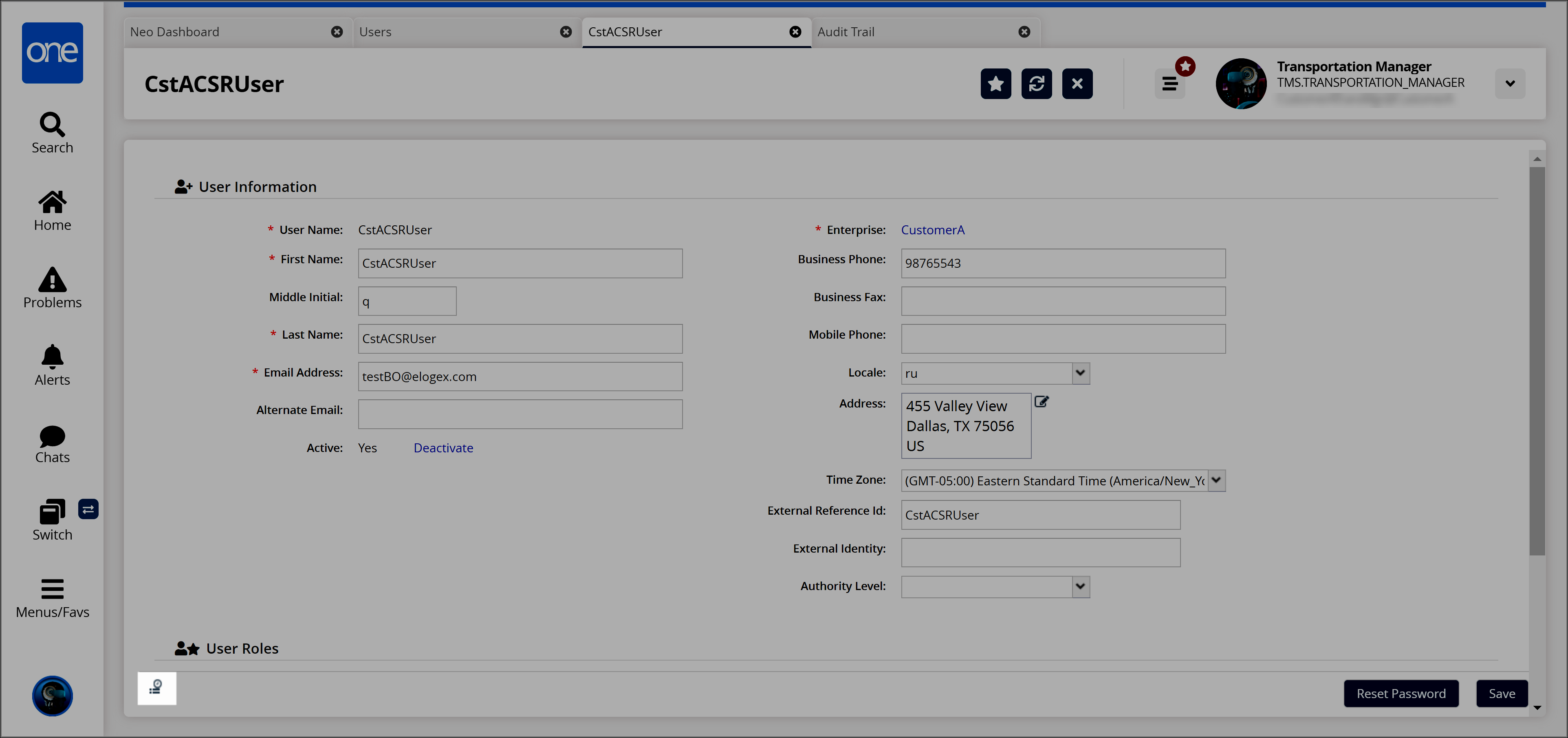Open the Time Zone dropdown
The width and height of the screenshot is (1568, 738).
point(1216,480)
